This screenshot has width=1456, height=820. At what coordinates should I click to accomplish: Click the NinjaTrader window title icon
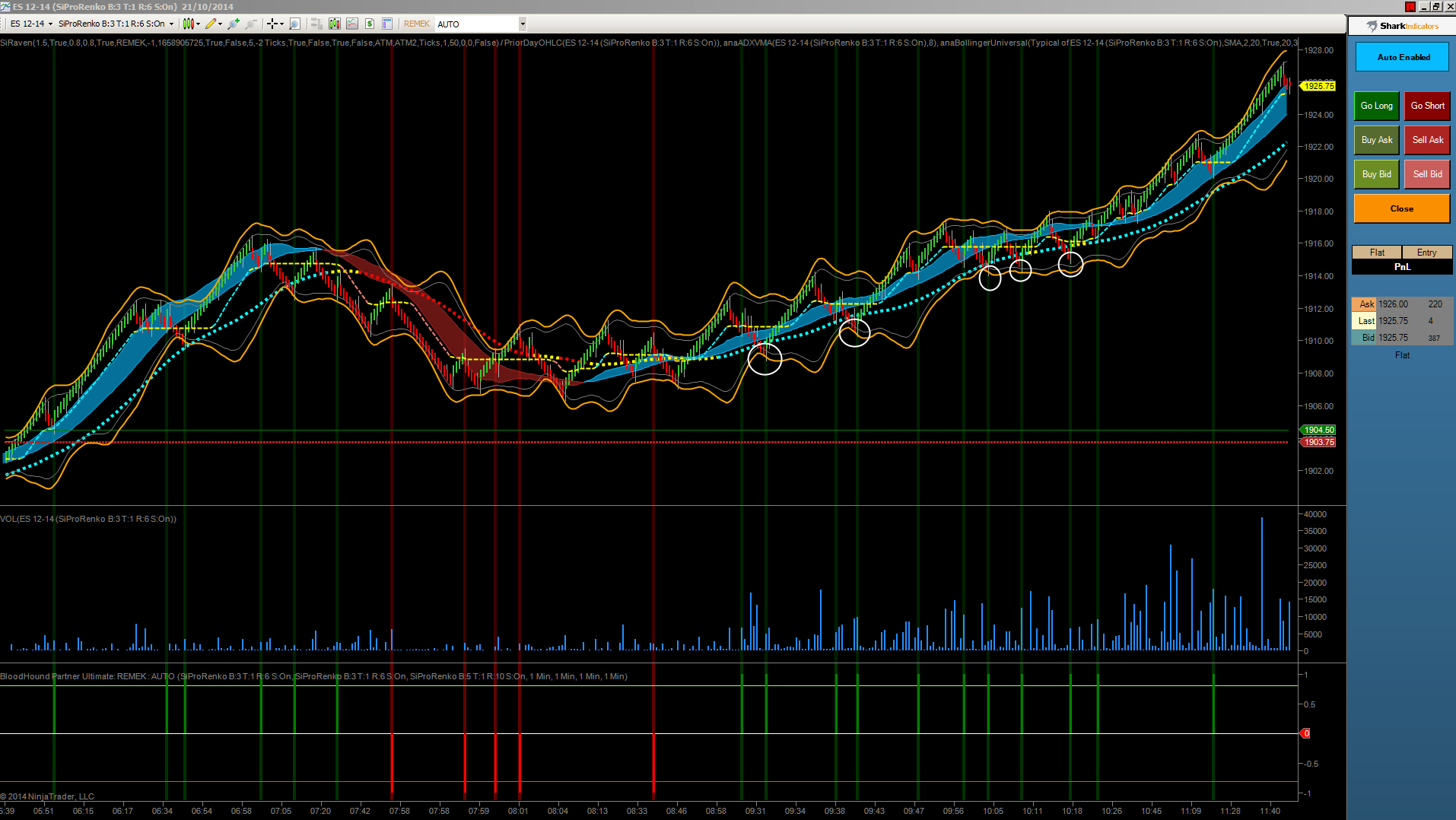[5, 7]
